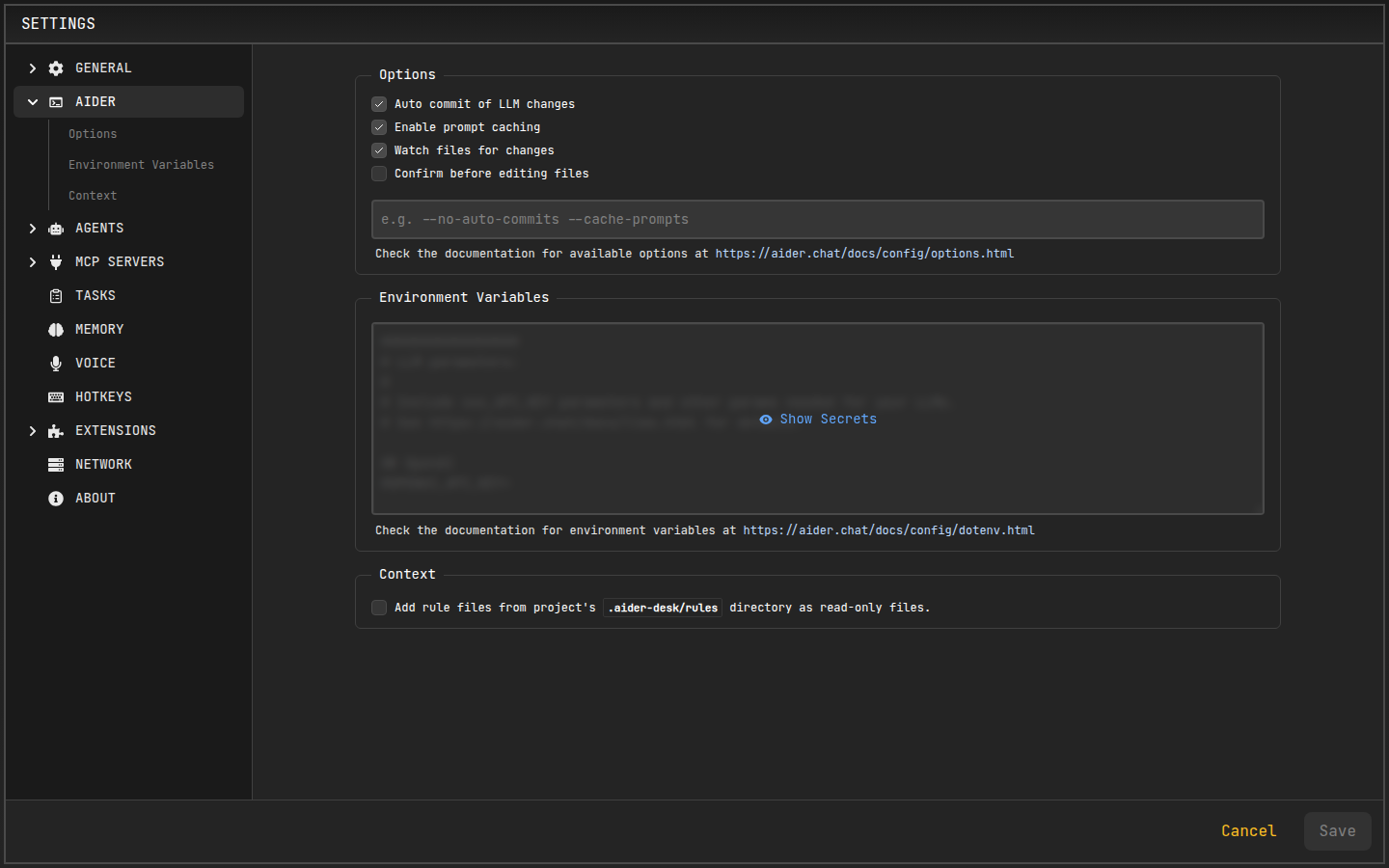This screenshot has width=1389, height=868.
Task: Check Add rule files from project's directory
Action: (x=379, y=608)
